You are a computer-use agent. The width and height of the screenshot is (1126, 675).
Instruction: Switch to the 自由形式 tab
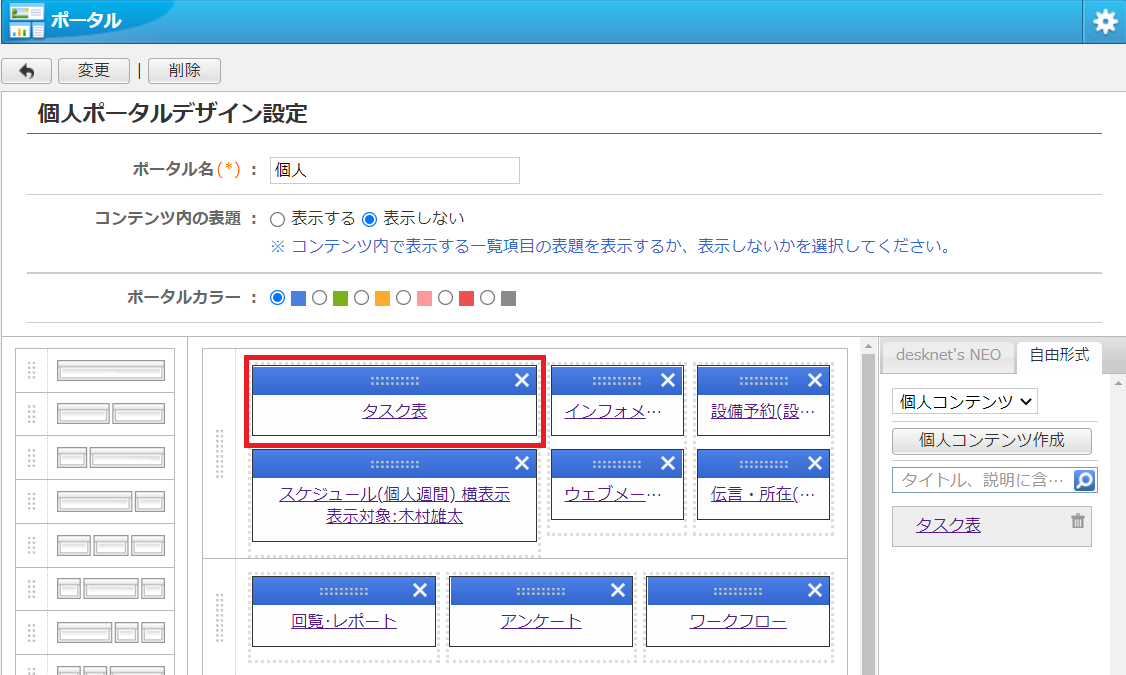point(1059,355)
